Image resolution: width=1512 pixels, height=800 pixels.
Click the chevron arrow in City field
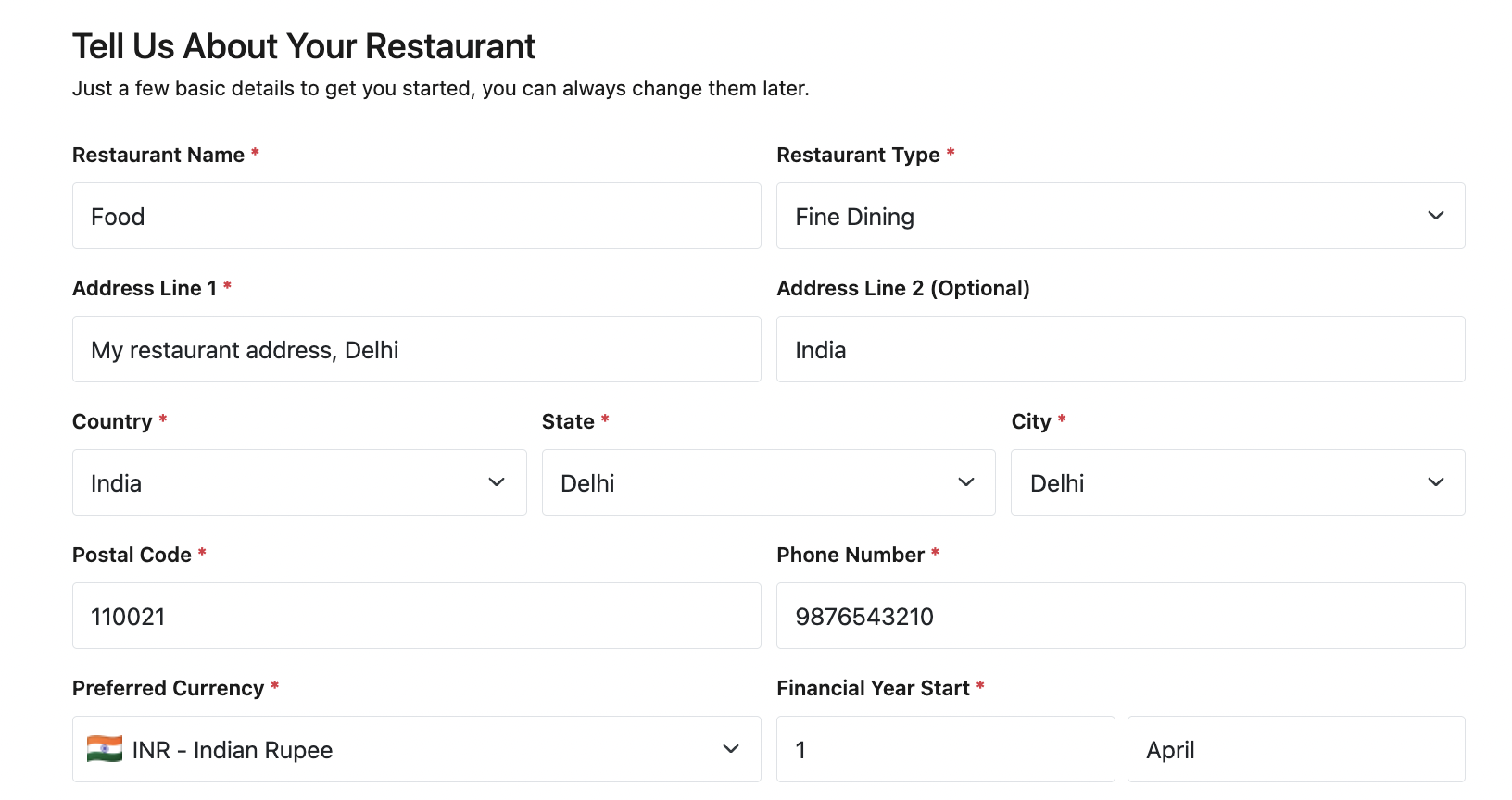point(1435,482)
